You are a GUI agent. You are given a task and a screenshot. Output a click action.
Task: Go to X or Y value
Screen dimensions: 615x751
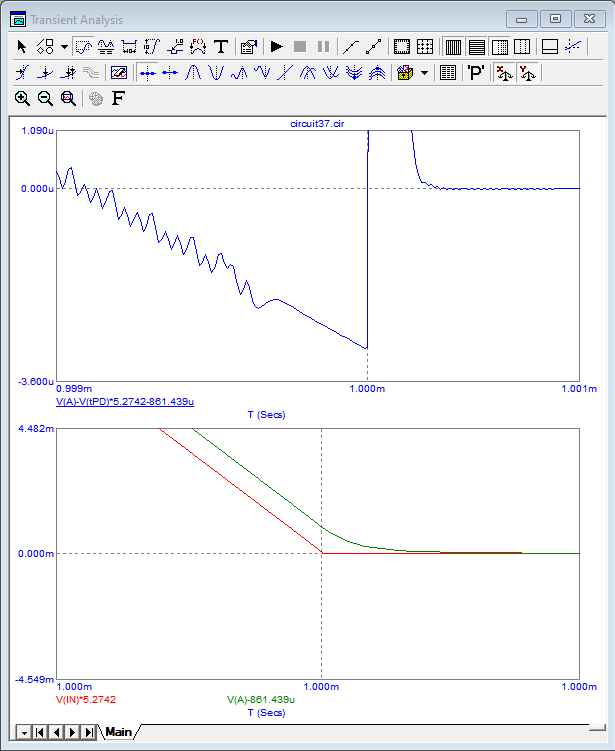tap(68, 73)
